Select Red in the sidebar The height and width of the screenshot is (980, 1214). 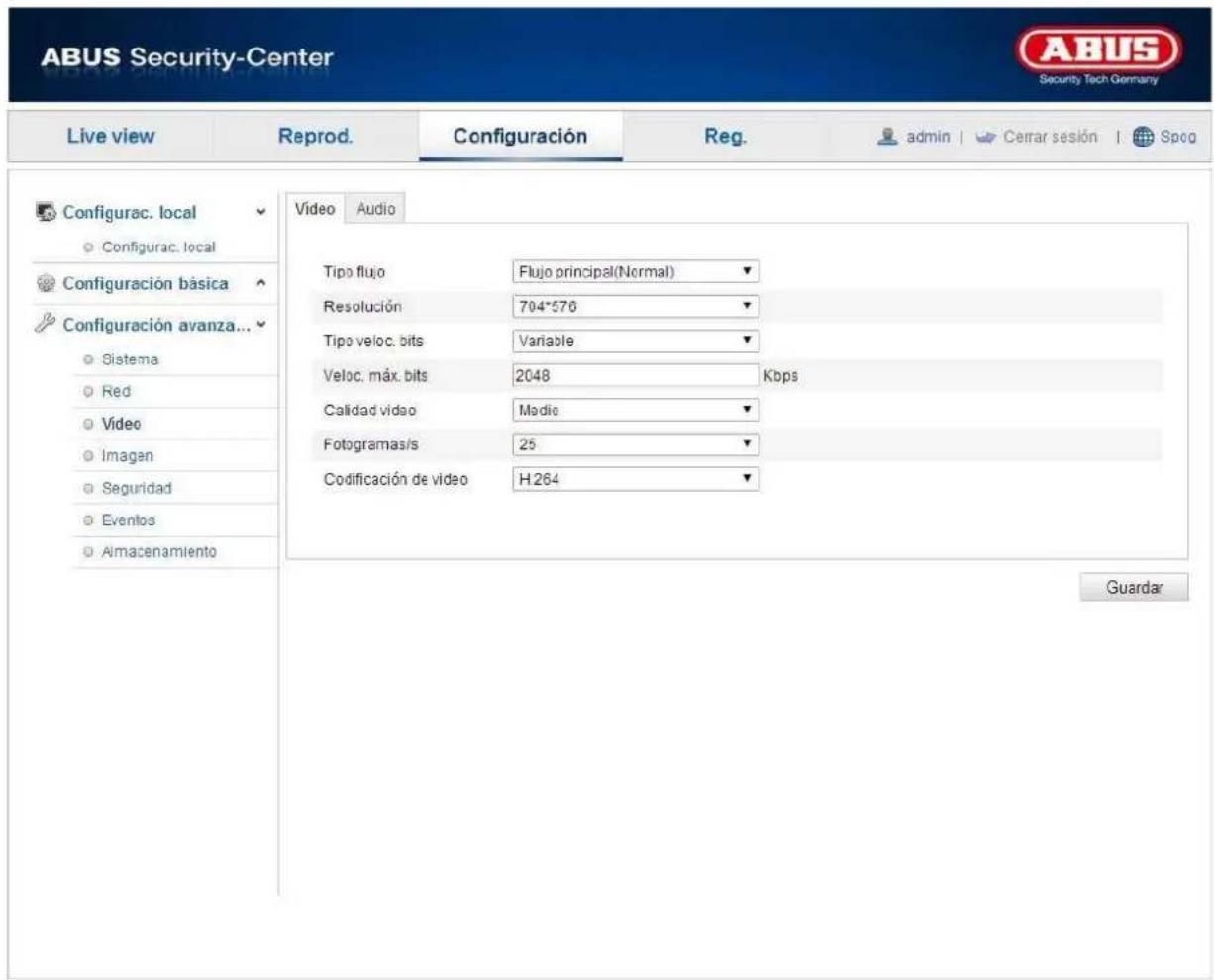click(116, 391)
